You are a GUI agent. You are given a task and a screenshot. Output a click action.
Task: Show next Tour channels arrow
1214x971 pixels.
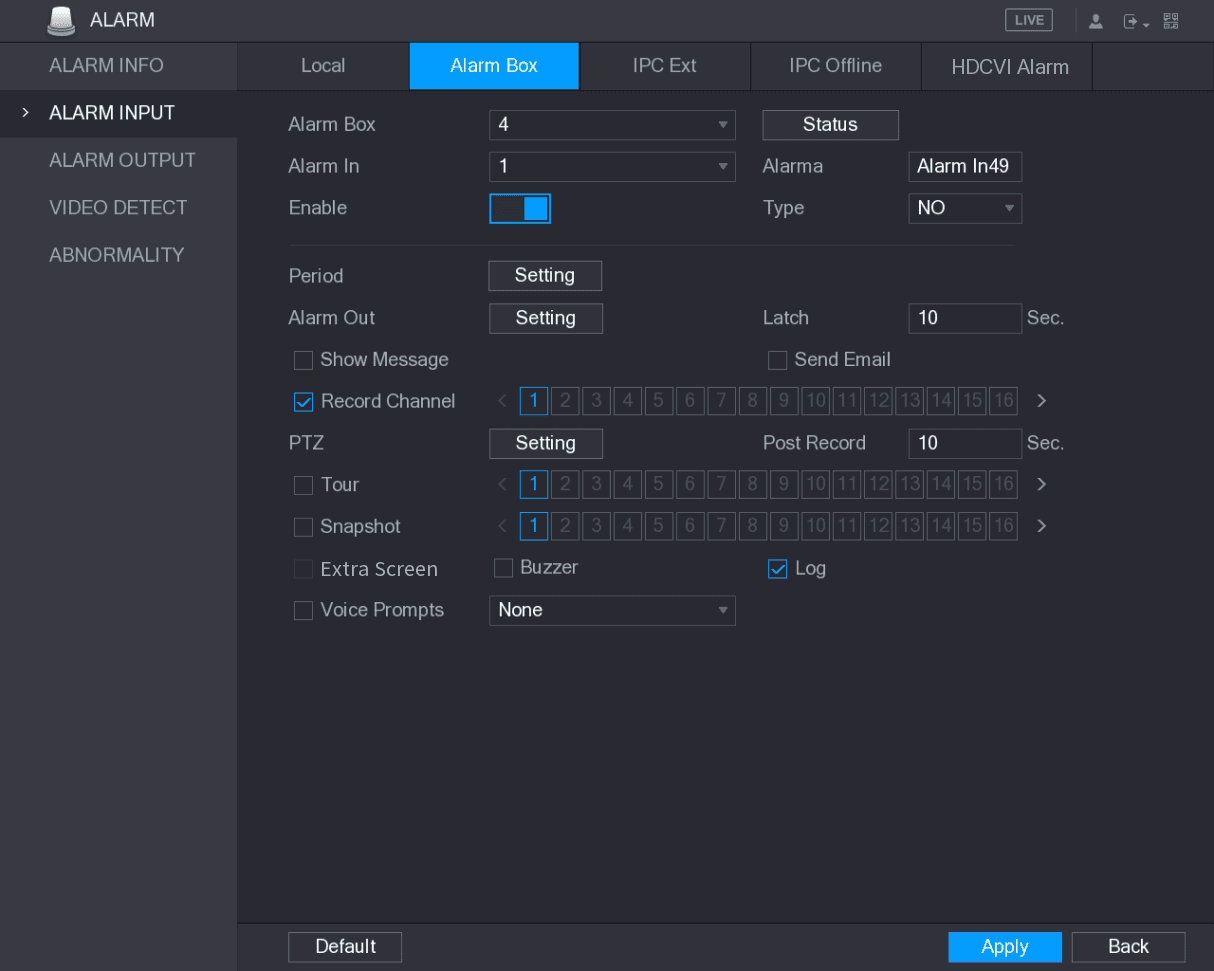[x=1042, y=485]
